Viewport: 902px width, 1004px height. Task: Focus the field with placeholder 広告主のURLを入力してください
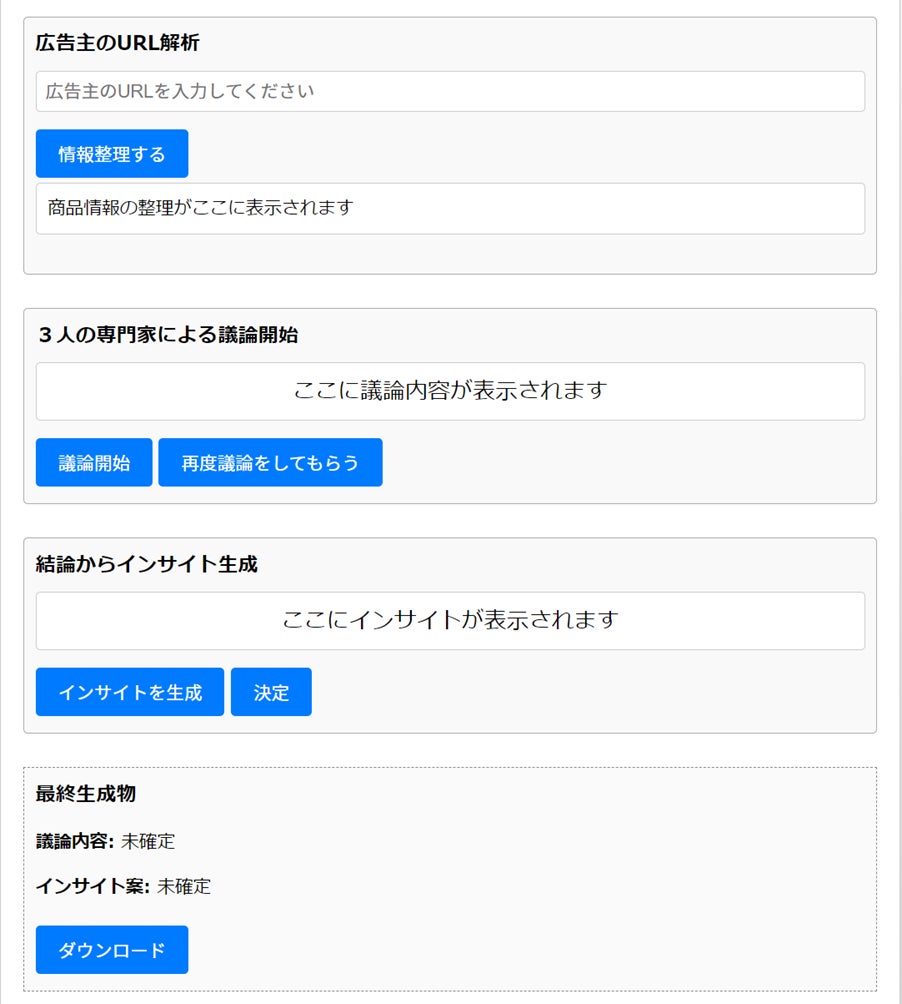(450, 92)
